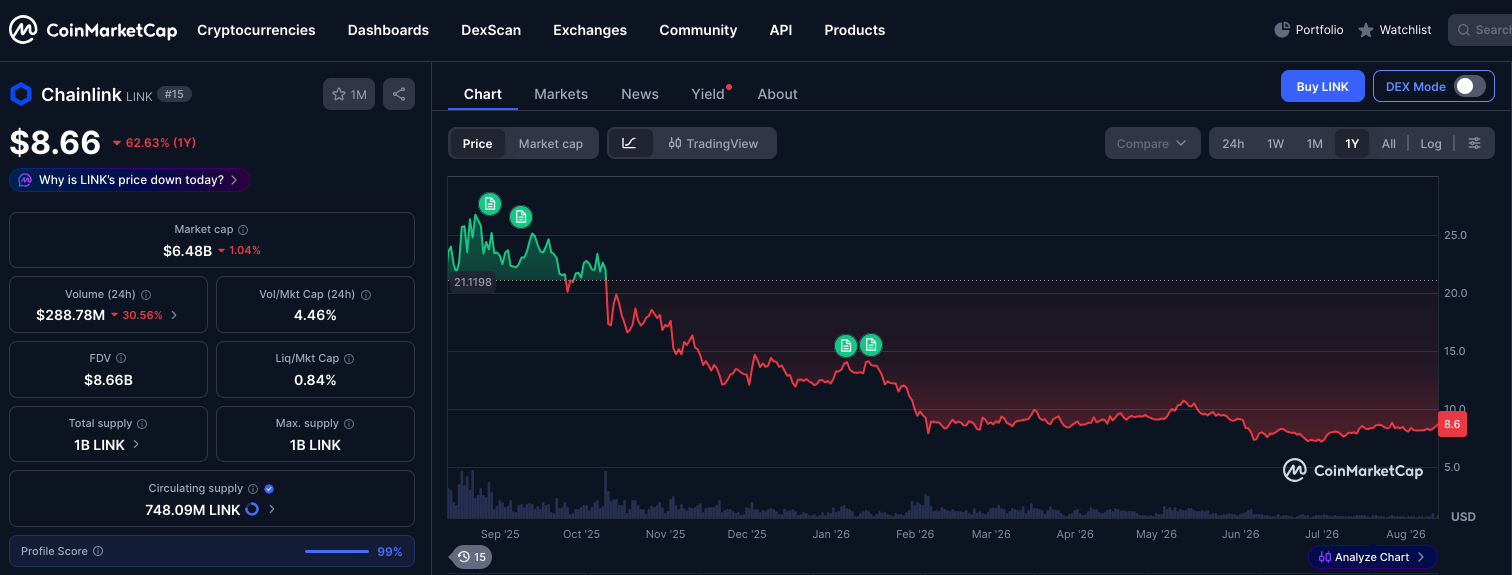Open the right news marker near Jan '26

pyautogui.click(x=871, y=345)
